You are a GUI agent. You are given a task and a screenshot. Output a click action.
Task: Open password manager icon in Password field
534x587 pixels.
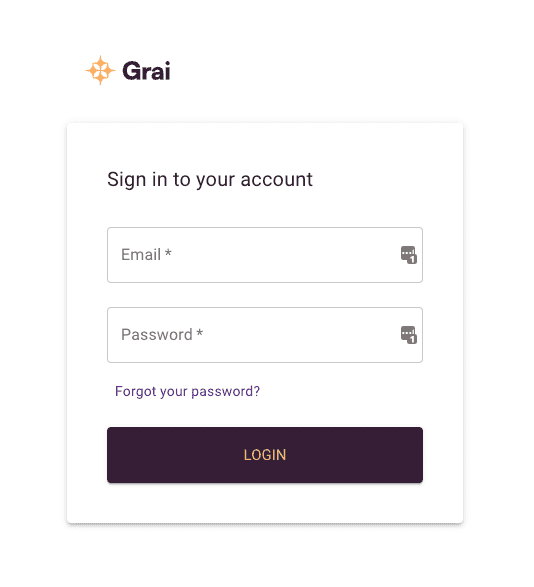pos(409,335)
